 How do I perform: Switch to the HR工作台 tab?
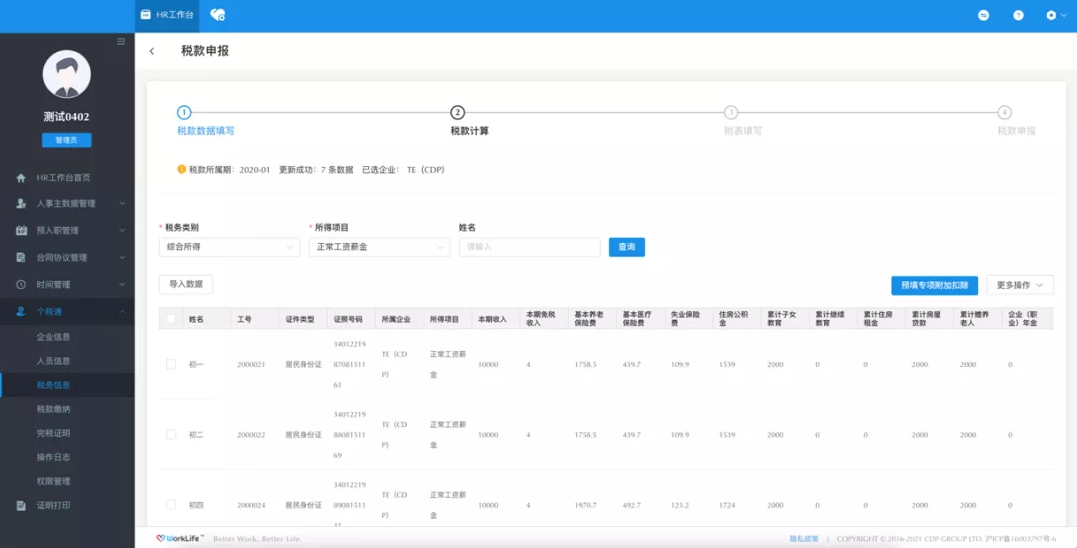tap(167, 15)
